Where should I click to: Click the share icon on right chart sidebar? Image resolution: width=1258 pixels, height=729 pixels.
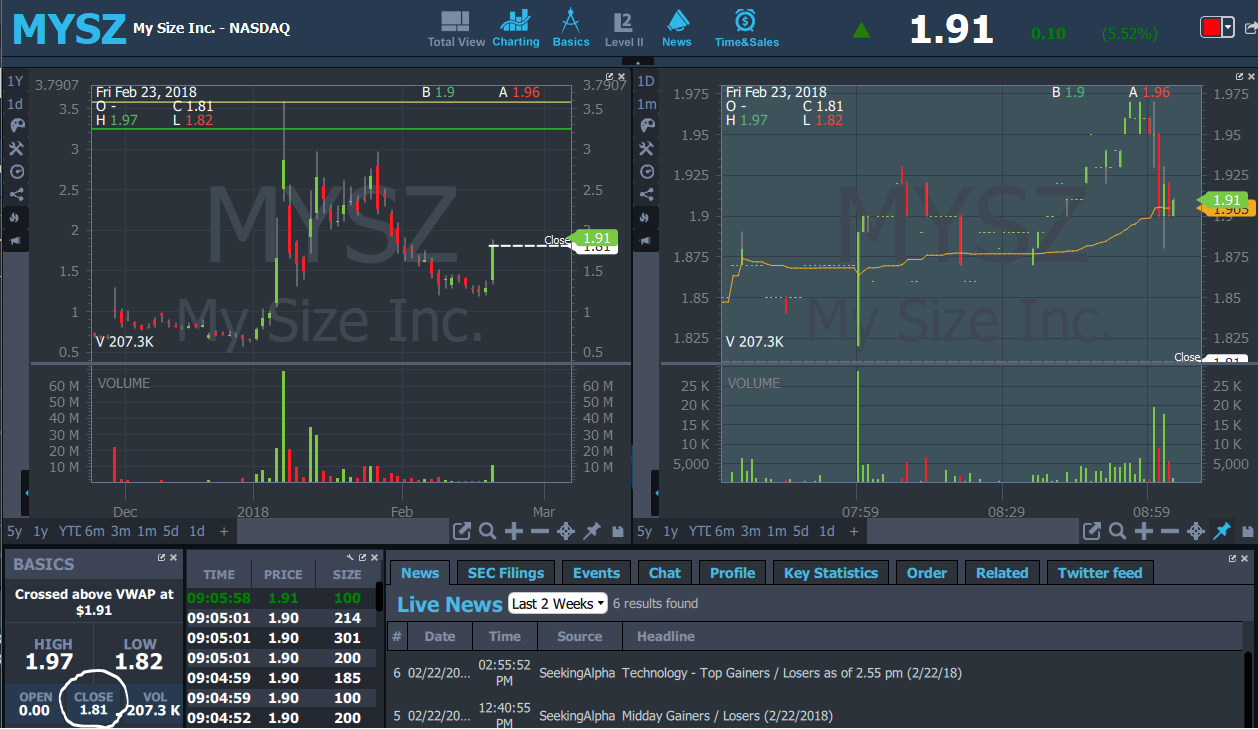click(647, 195)
